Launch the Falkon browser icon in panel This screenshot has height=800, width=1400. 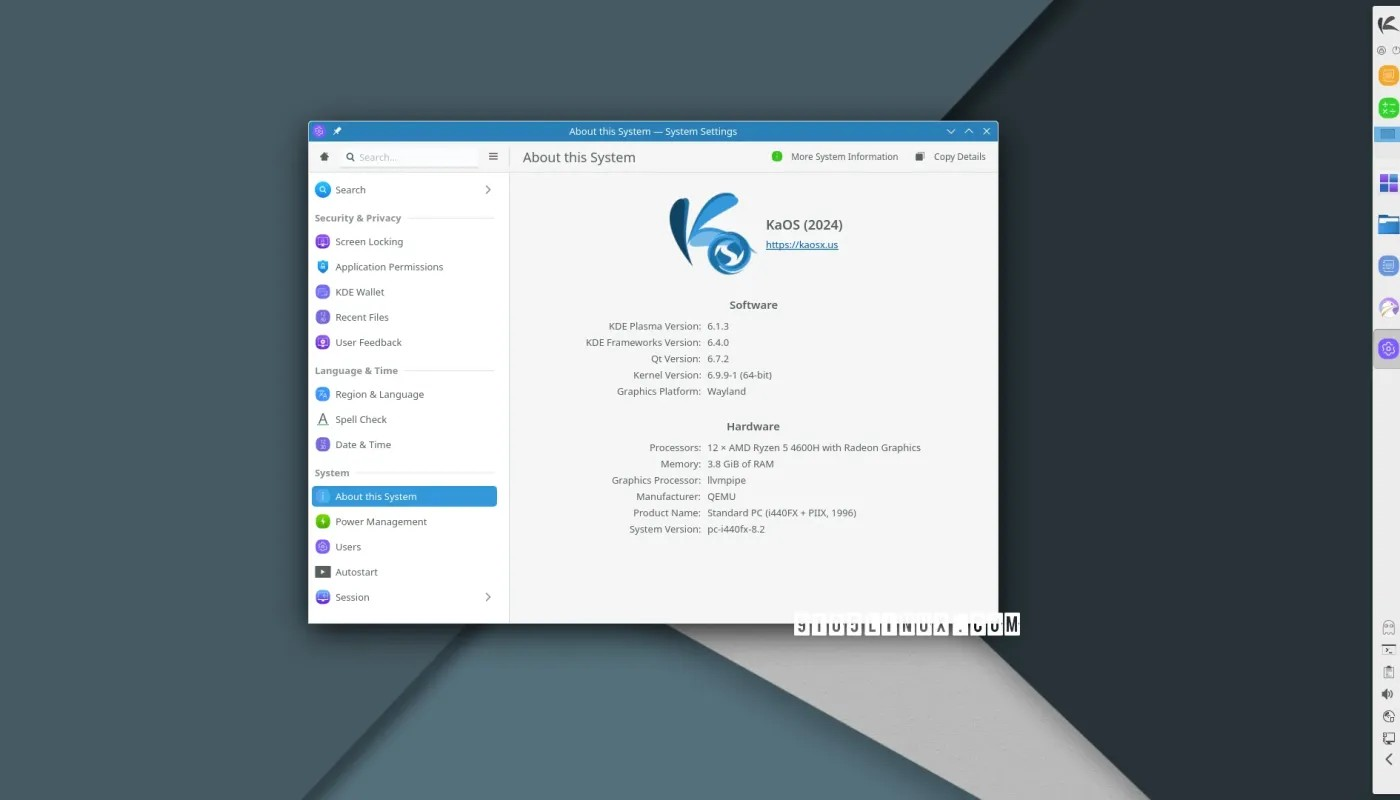tap(1388, 308)
